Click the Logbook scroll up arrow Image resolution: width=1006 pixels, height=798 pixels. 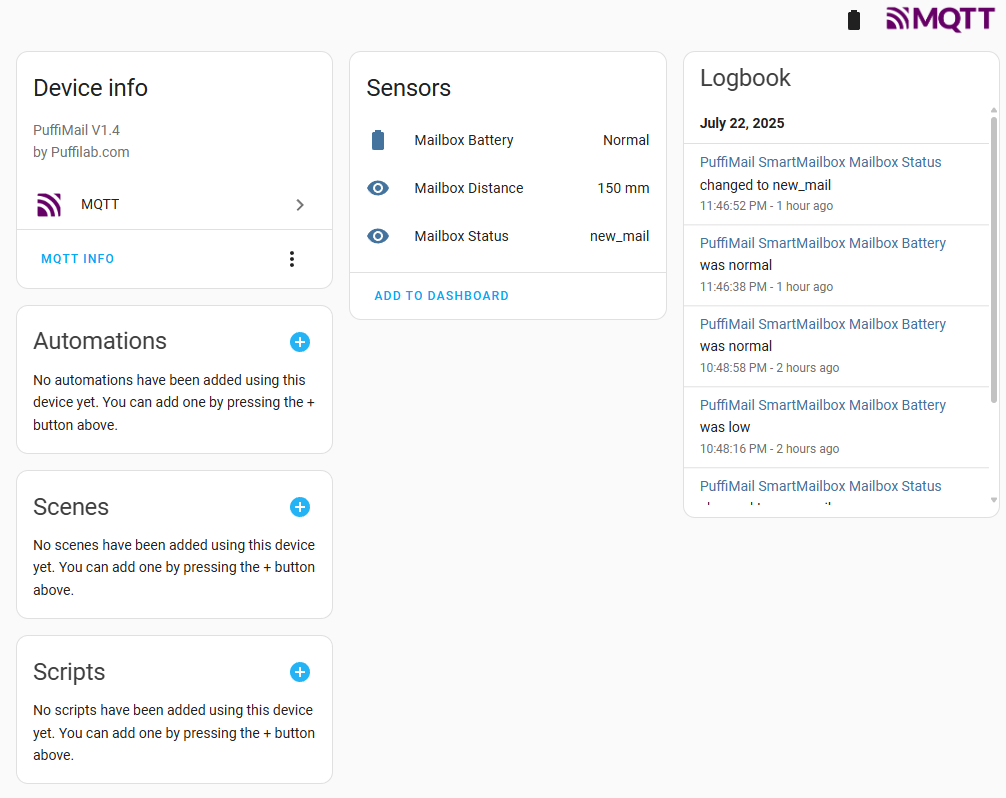tap(994, 110)
